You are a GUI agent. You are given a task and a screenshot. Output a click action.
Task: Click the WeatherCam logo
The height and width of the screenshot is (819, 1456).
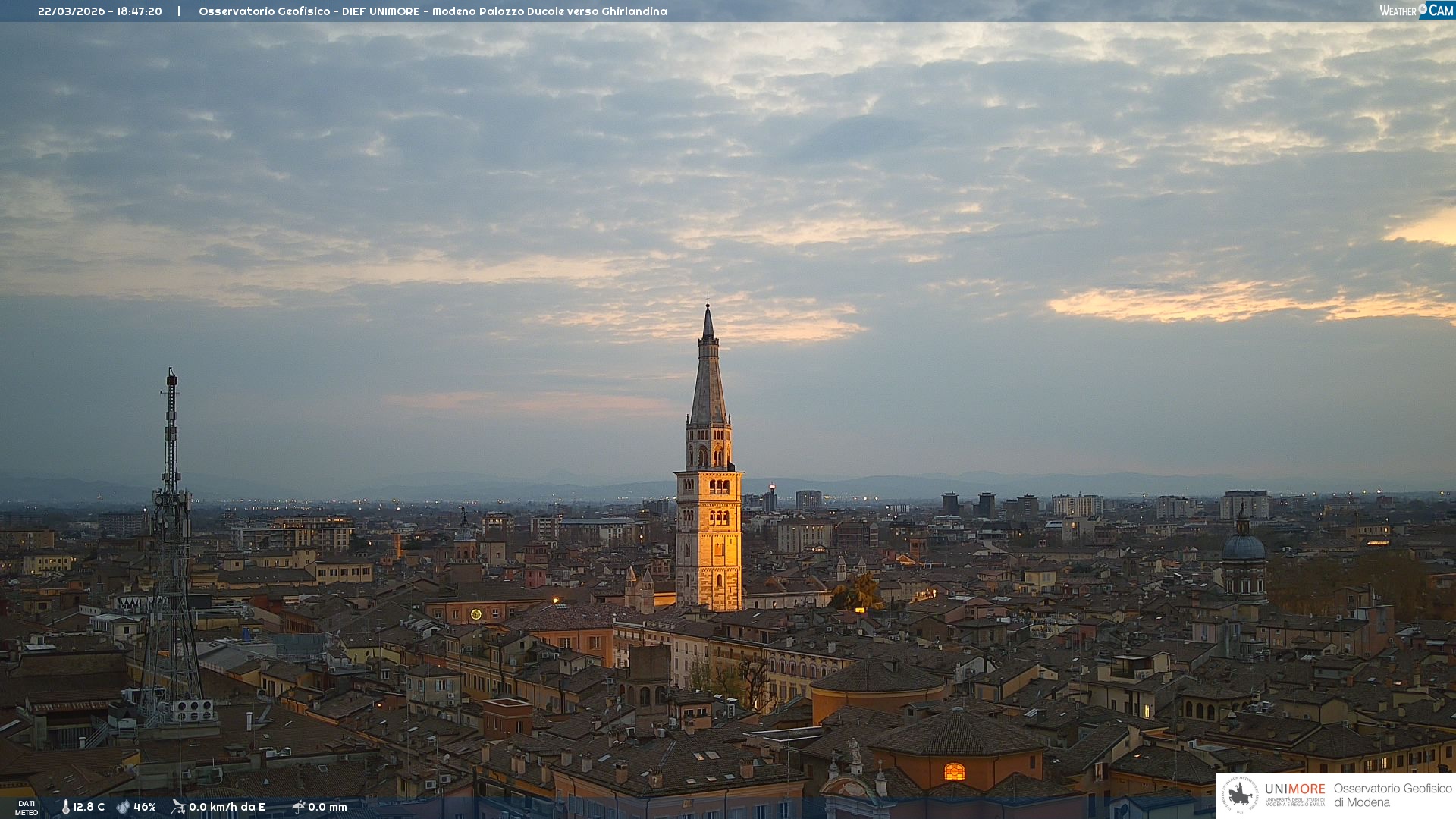1416,11
